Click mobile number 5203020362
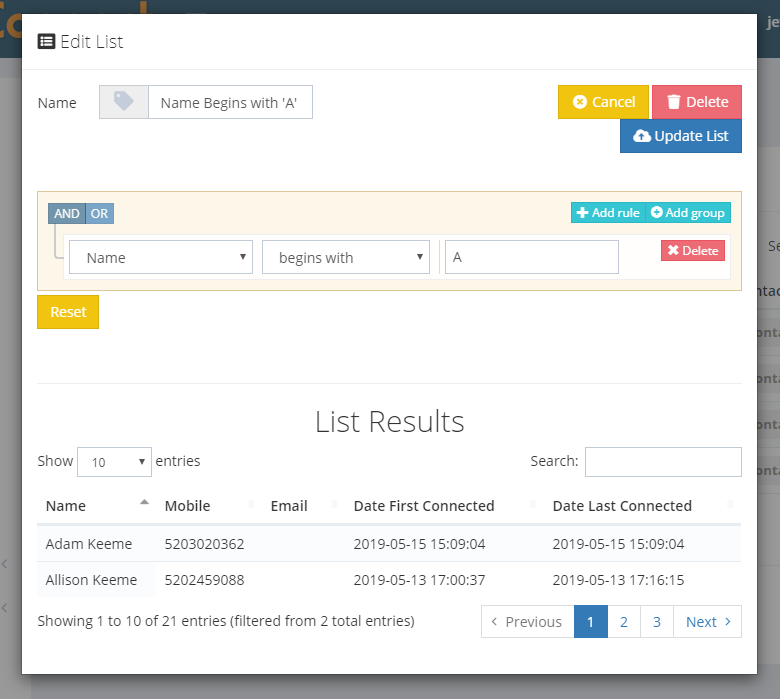The height and width of the screenshot is (699, 780). tap(204, 544)
